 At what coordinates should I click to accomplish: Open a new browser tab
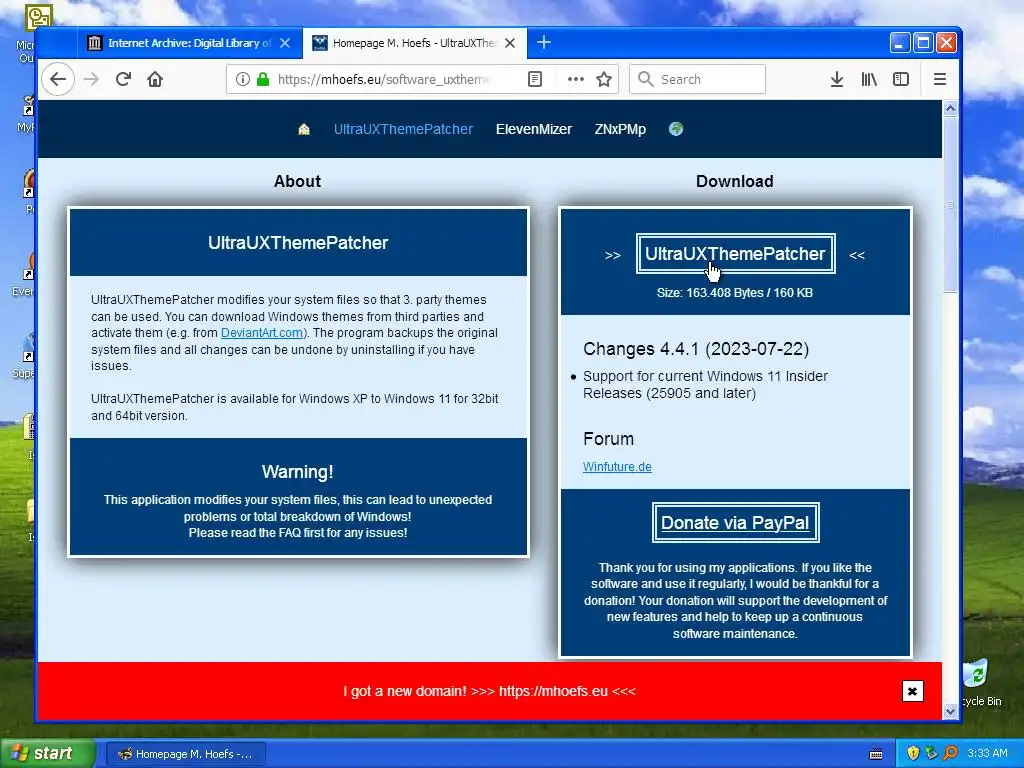pos(544,43)
